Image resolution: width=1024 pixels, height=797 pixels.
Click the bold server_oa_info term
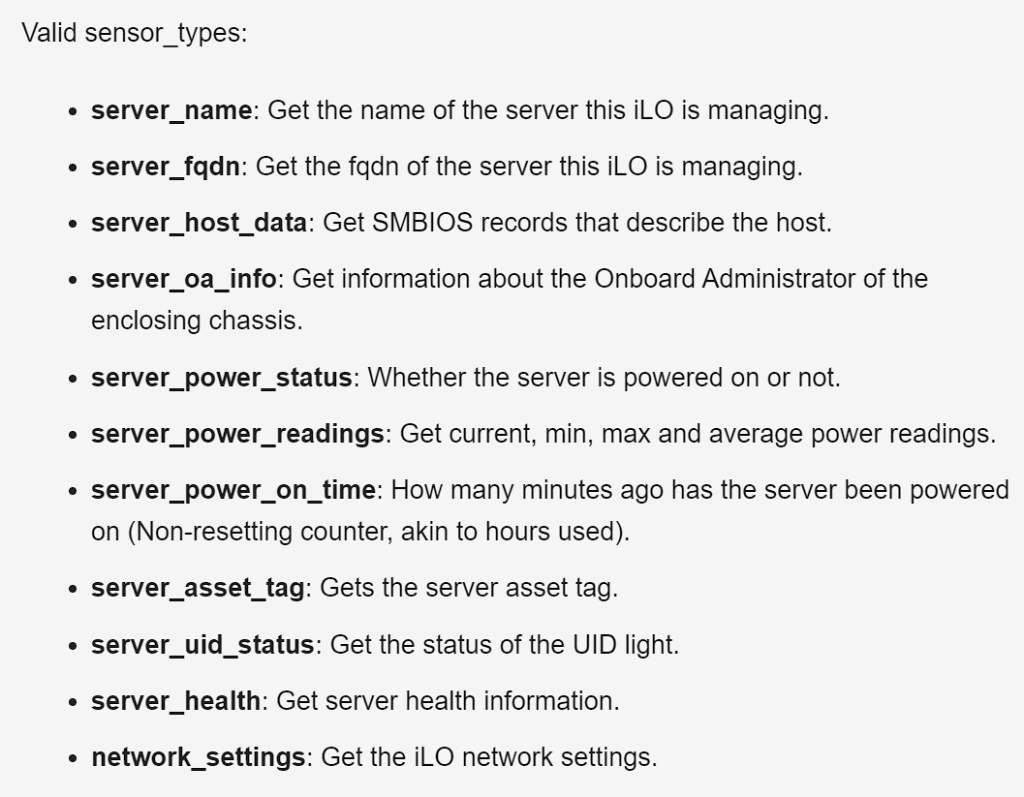pos(184,278)
